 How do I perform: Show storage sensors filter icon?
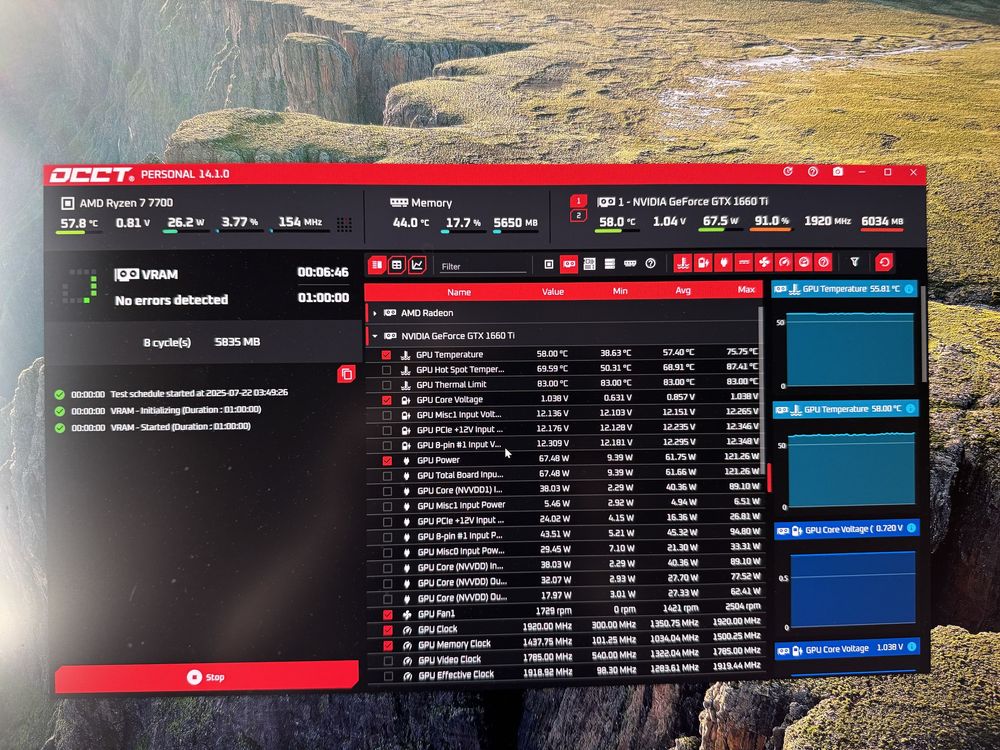click(x=610, y=264)
